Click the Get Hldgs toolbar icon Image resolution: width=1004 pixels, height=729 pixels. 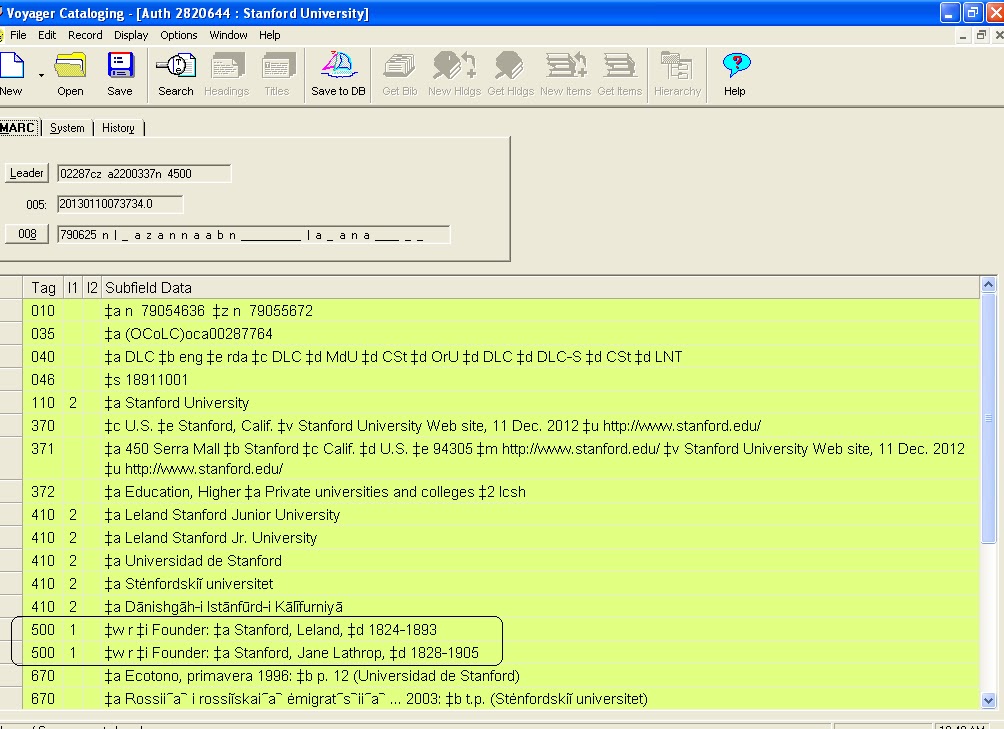coord(510,67)
